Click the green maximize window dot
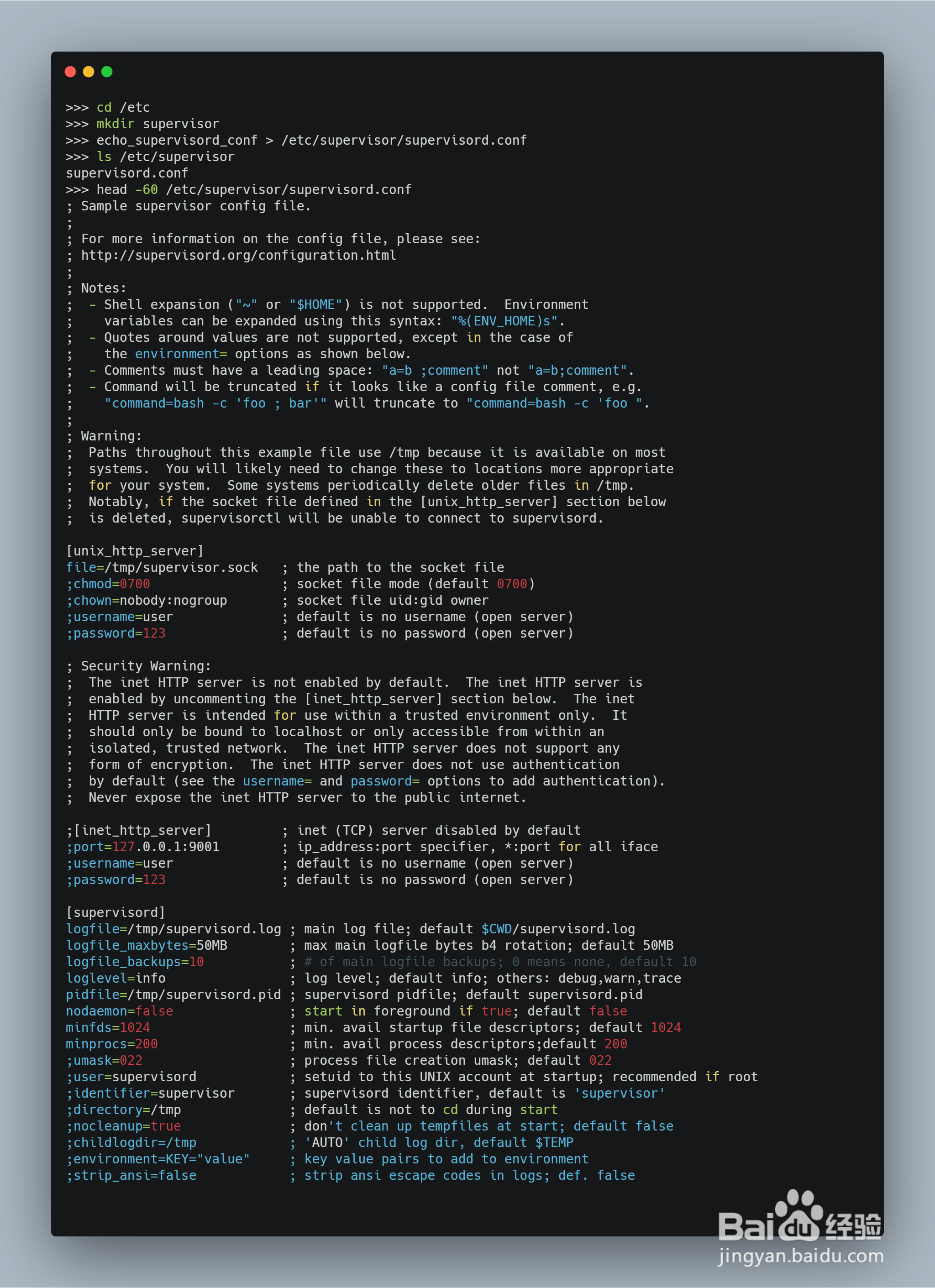The width and height of the screenshot is (935, 1288). (x=107, y=72)
